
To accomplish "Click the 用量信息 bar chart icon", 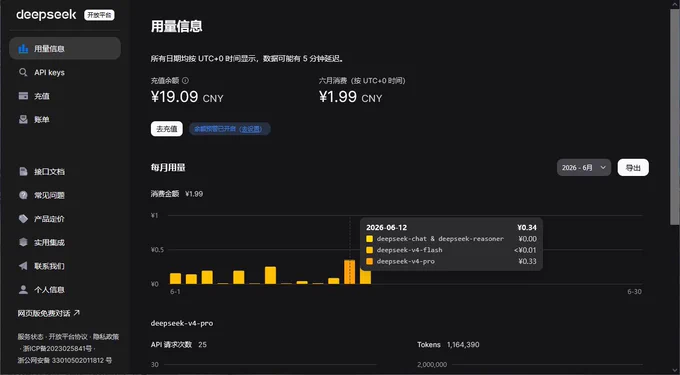I will point(23,49).
